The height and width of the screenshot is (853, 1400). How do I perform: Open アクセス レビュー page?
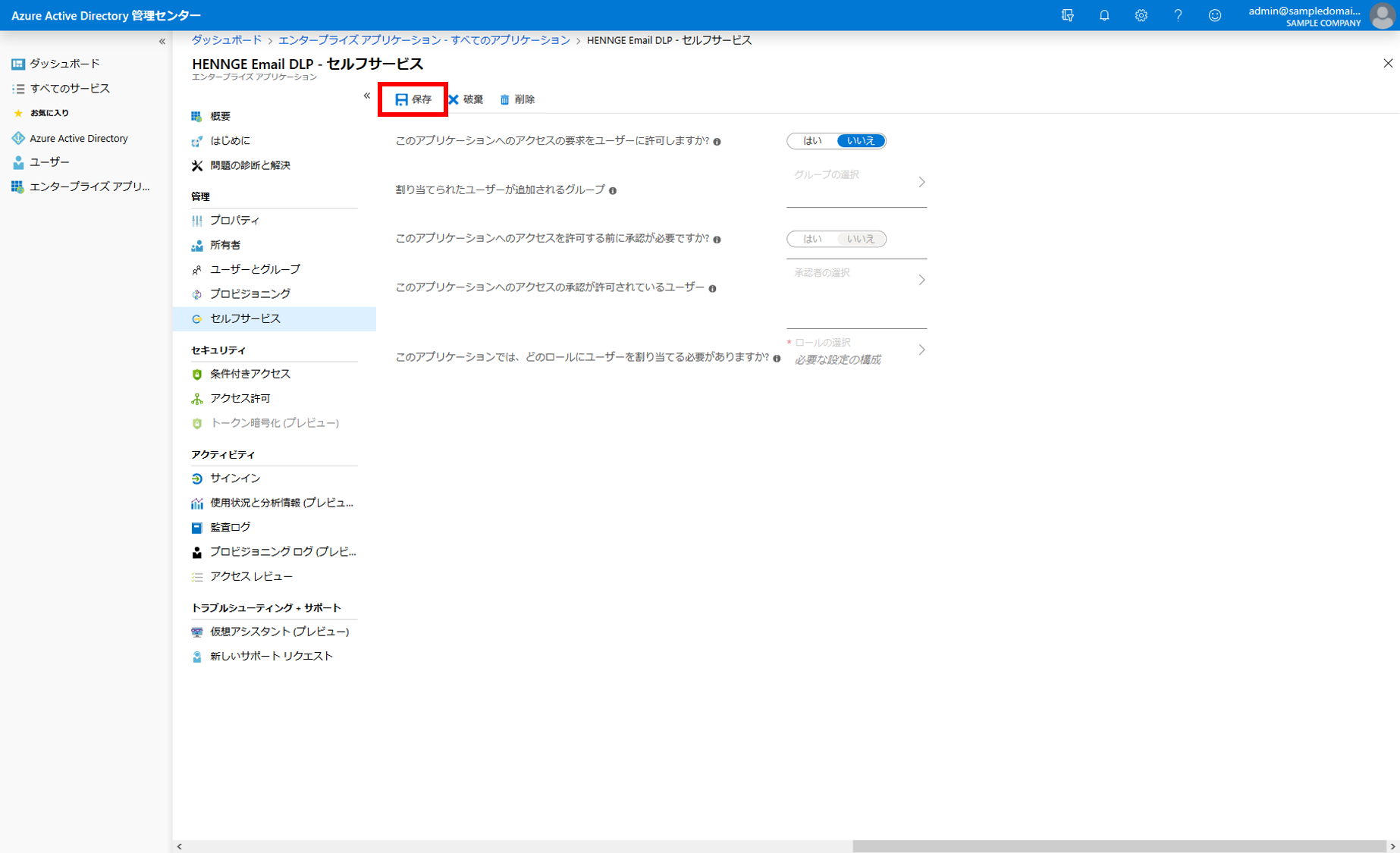coord(251,576)
